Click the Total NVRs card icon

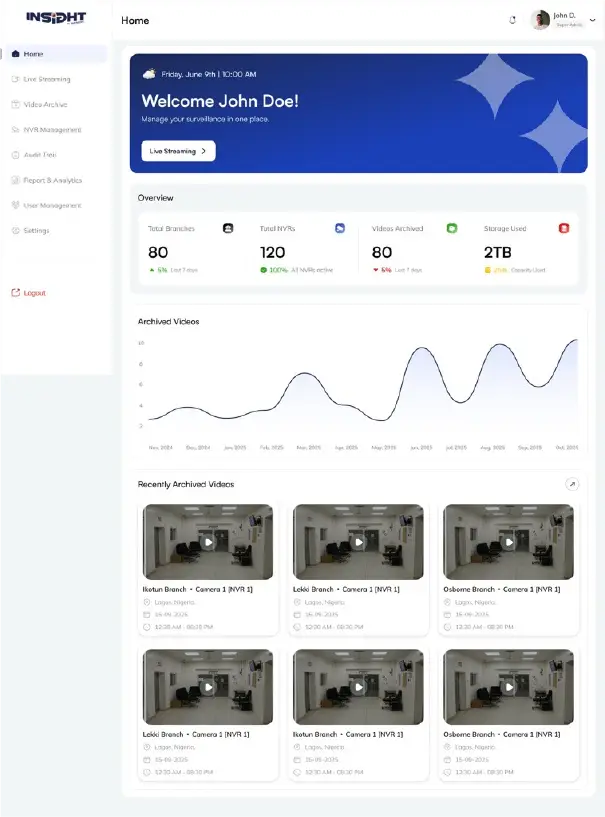(x=340, y=228)
